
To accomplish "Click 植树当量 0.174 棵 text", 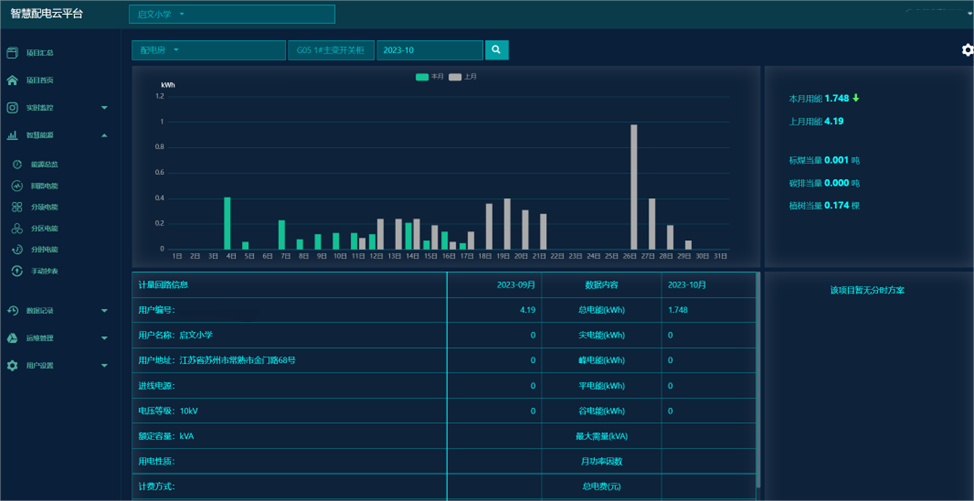I will (824, 205).
